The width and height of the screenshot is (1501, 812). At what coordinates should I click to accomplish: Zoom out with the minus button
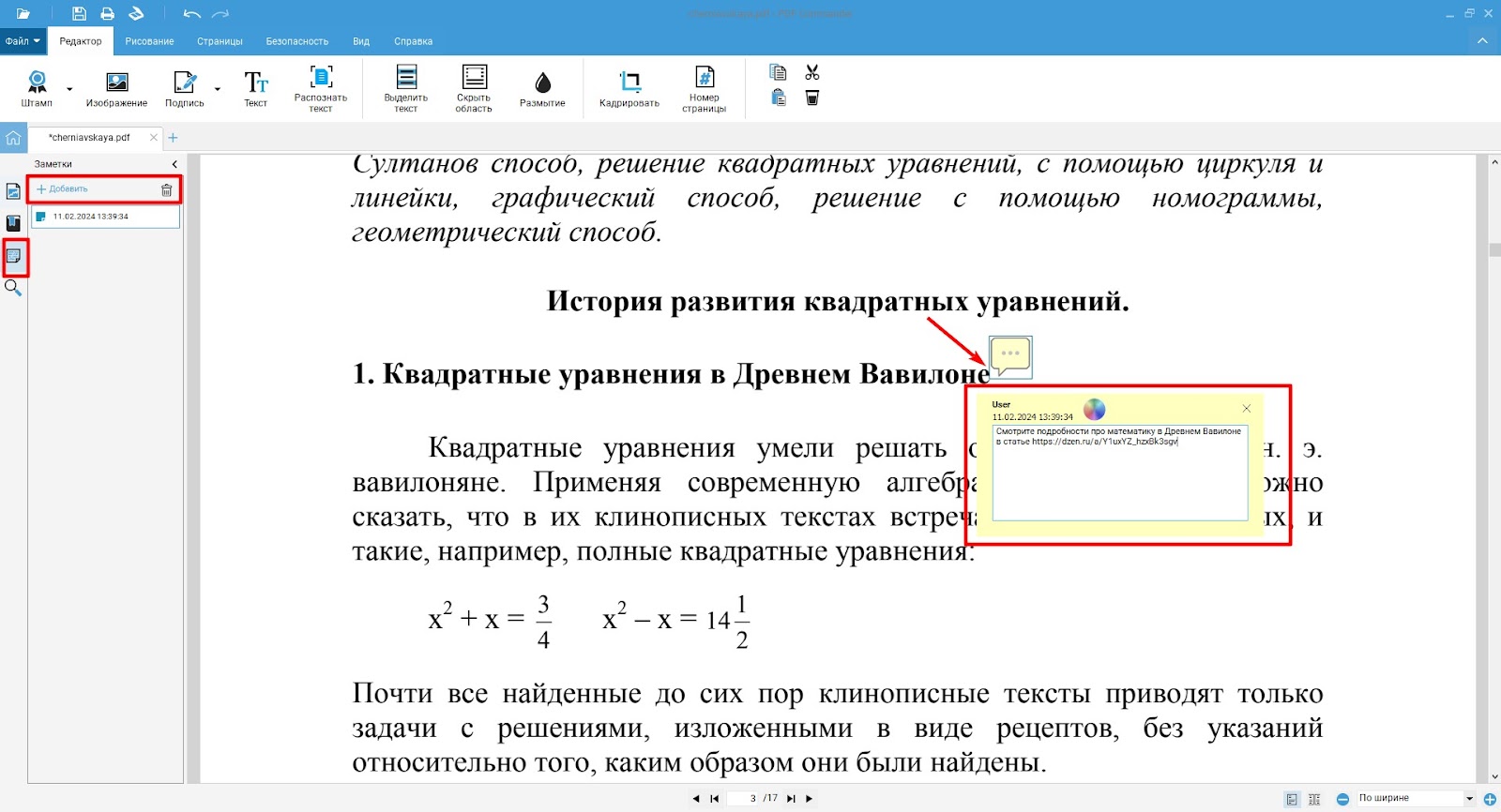point(1342,799)
